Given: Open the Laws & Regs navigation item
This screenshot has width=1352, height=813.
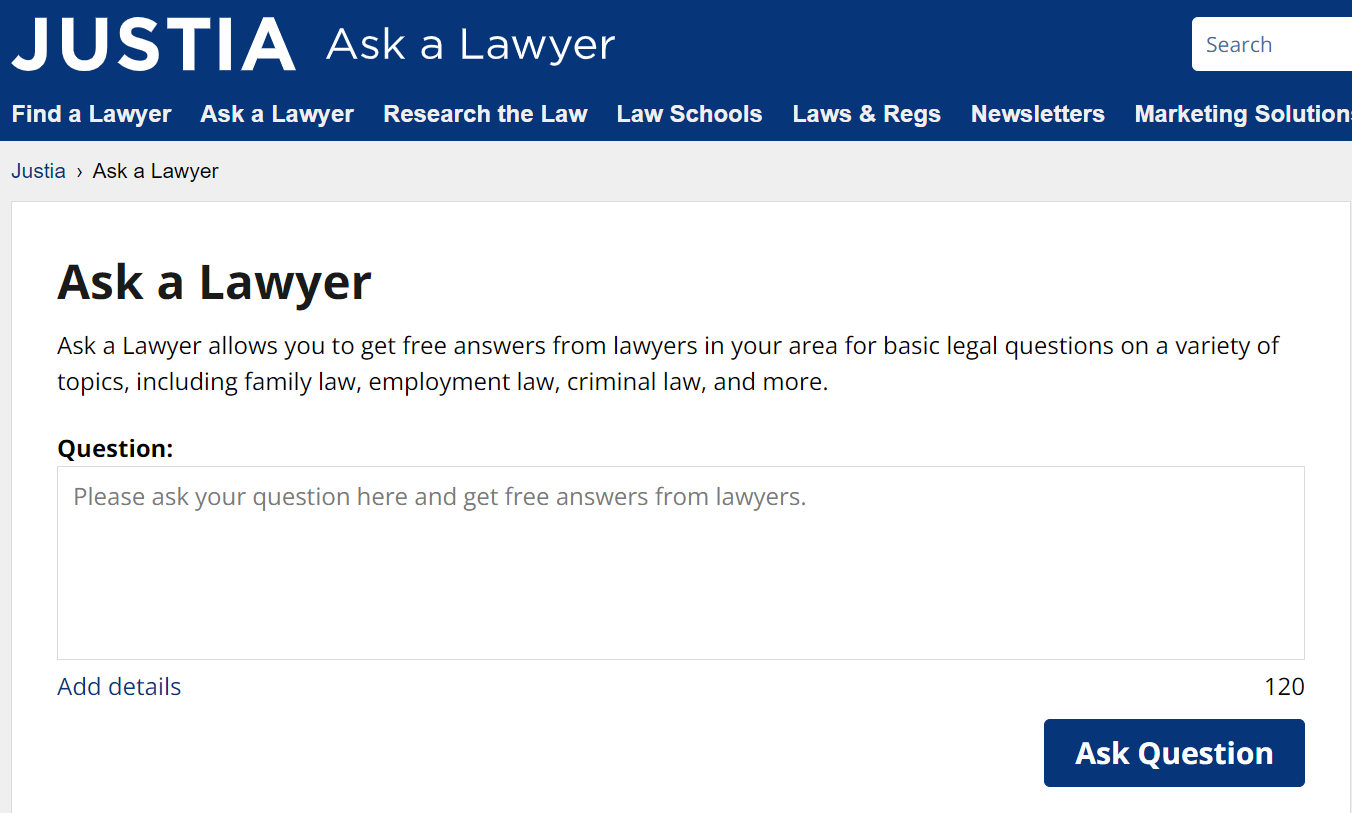Looking at the screenshot, I should click(866, 114).
